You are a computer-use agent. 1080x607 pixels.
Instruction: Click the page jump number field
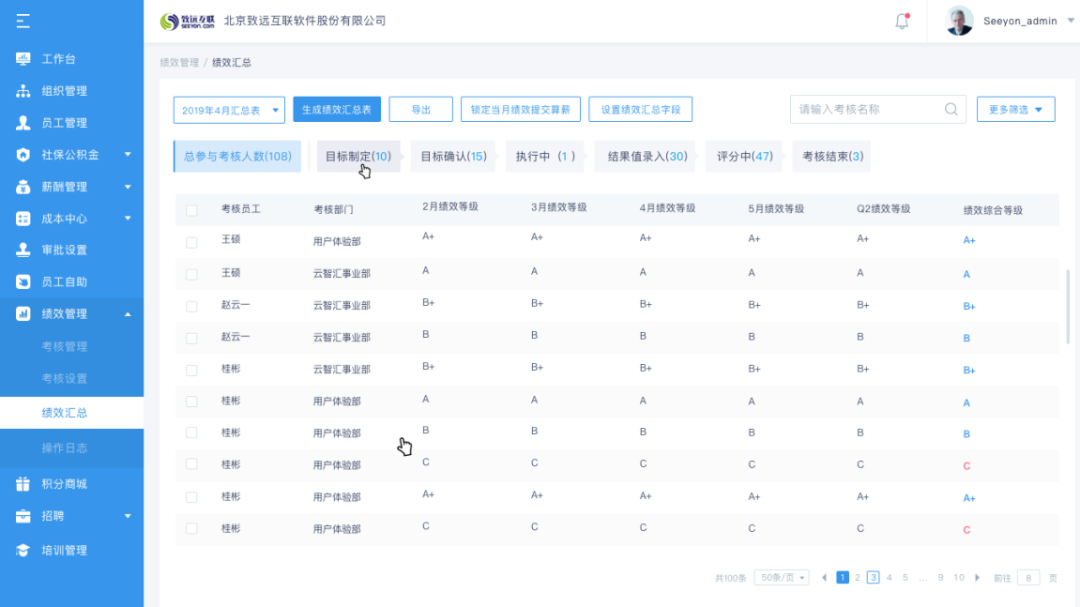pos(1028,578)
